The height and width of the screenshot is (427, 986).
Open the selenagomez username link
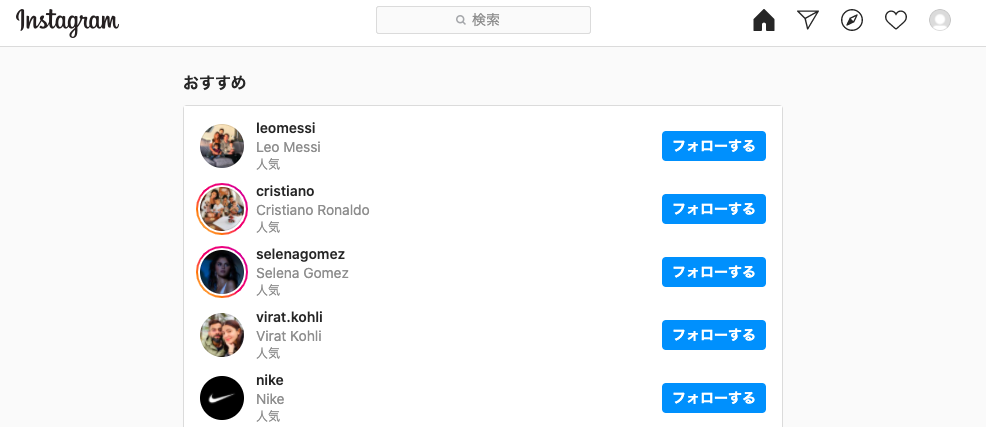pos(300,254)
